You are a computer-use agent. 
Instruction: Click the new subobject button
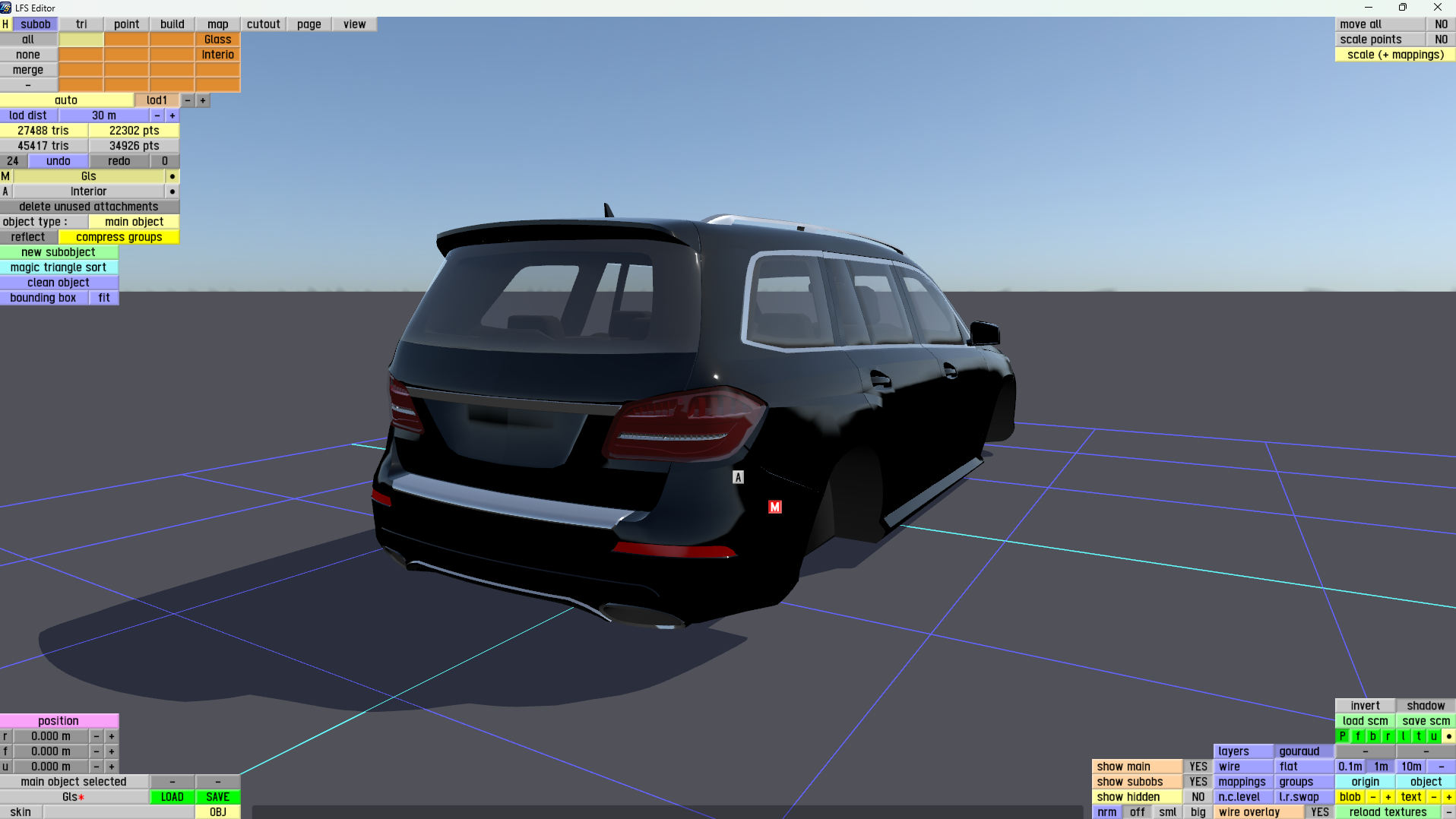(59, 252)
